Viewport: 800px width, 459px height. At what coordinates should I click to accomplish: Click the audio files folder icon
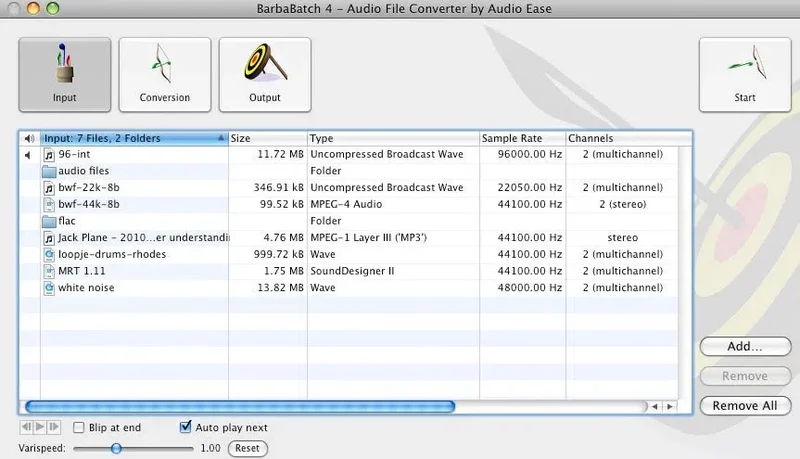49,171
